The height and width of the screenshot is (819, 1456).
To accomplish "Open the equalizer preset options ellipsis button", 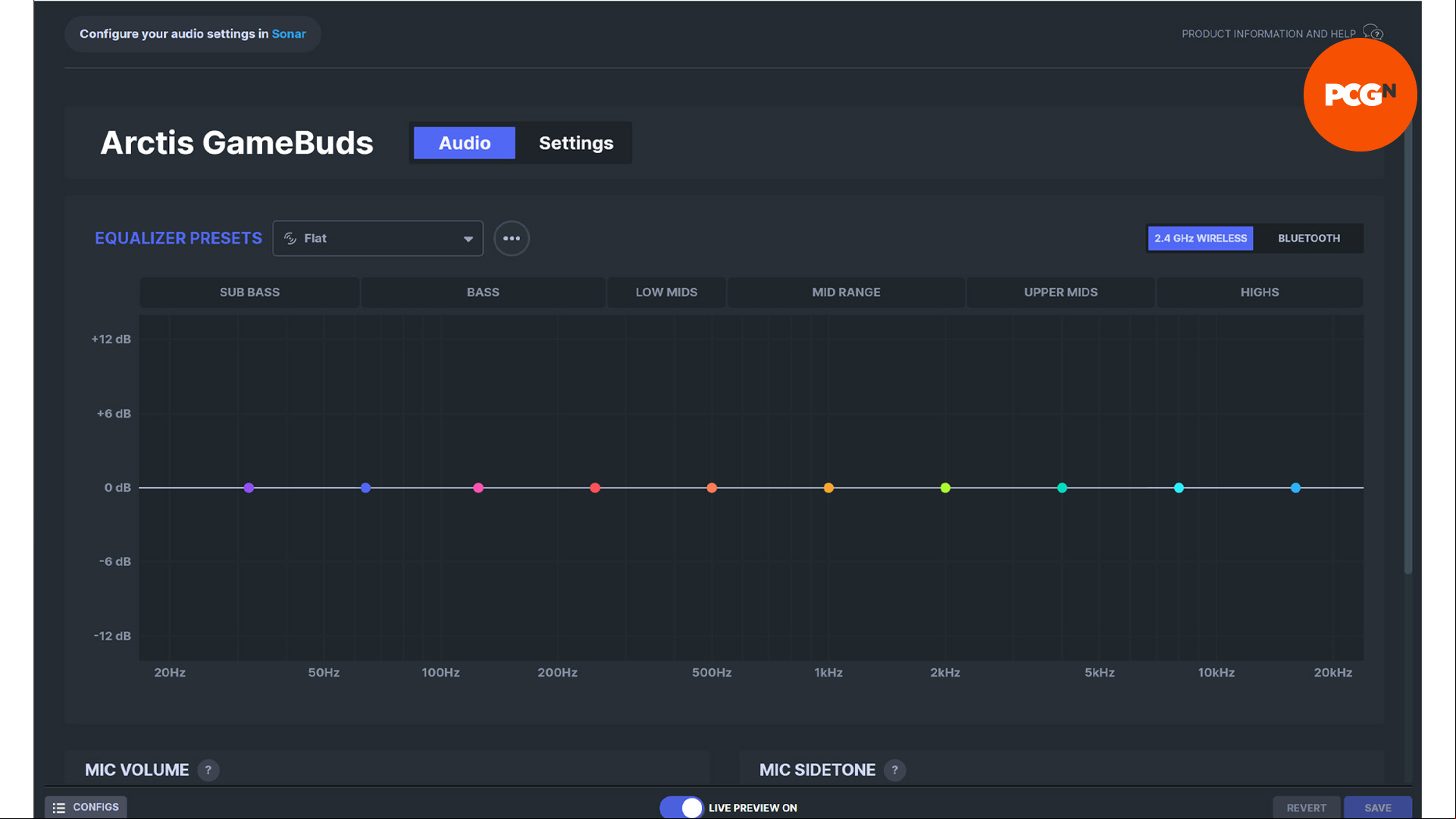I will click(512, 239).
